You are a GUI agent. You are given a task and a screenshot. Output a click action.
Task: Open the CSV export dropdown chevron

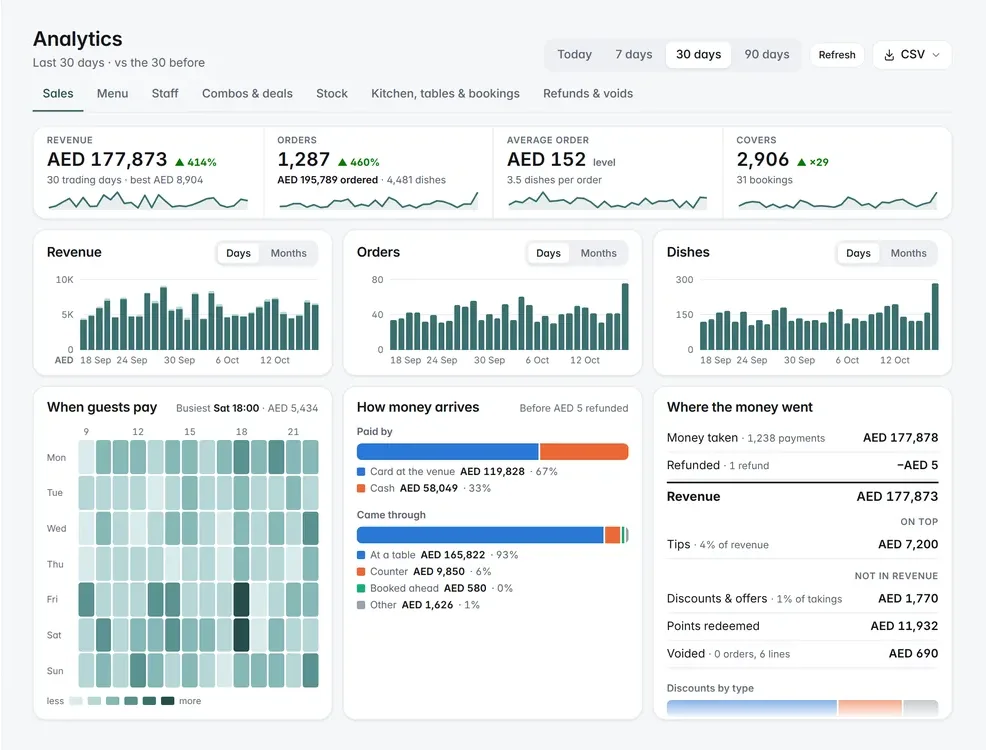936,55
